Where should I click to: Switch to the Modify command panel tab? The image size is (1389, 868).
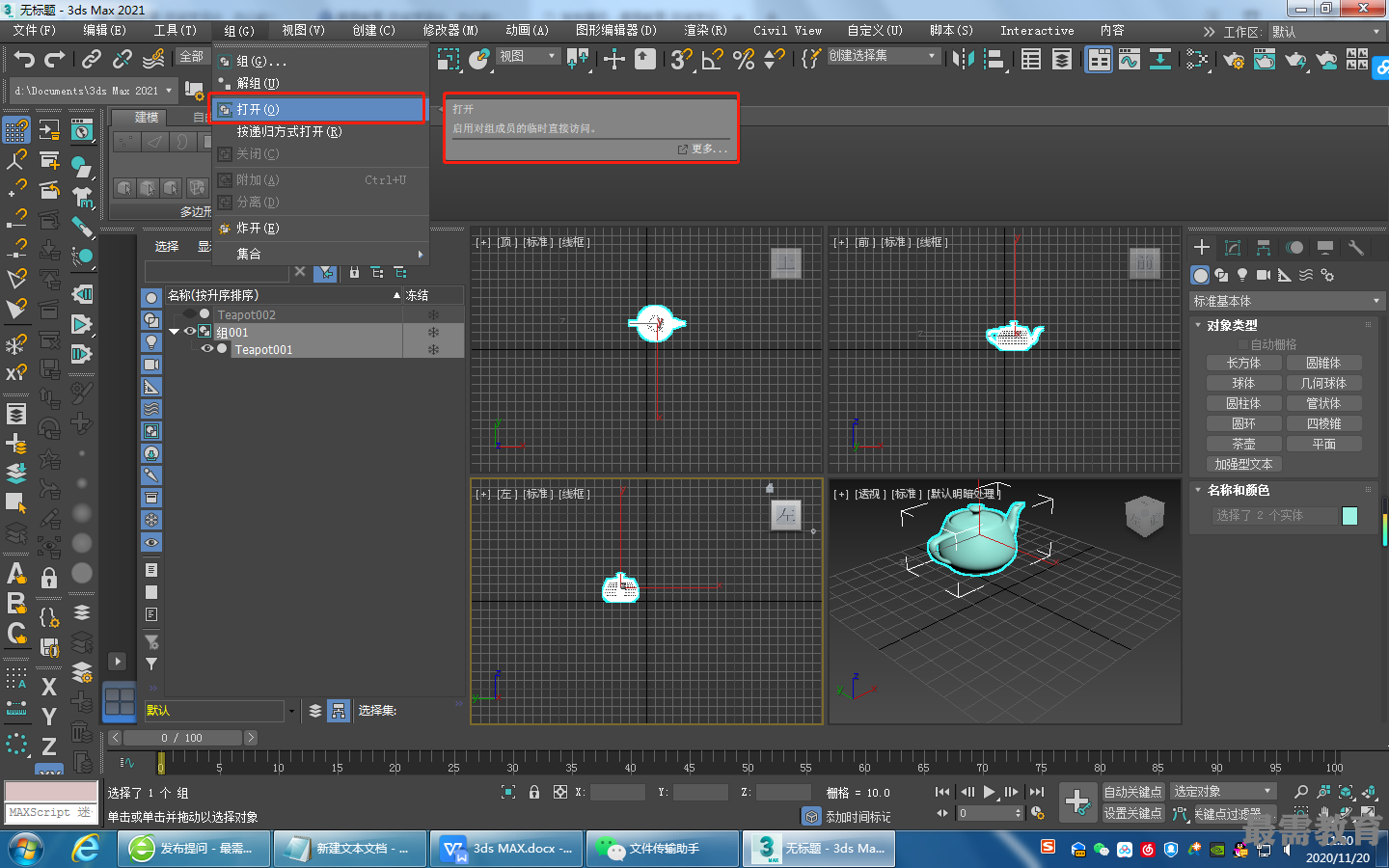[x=1233, y=248]
